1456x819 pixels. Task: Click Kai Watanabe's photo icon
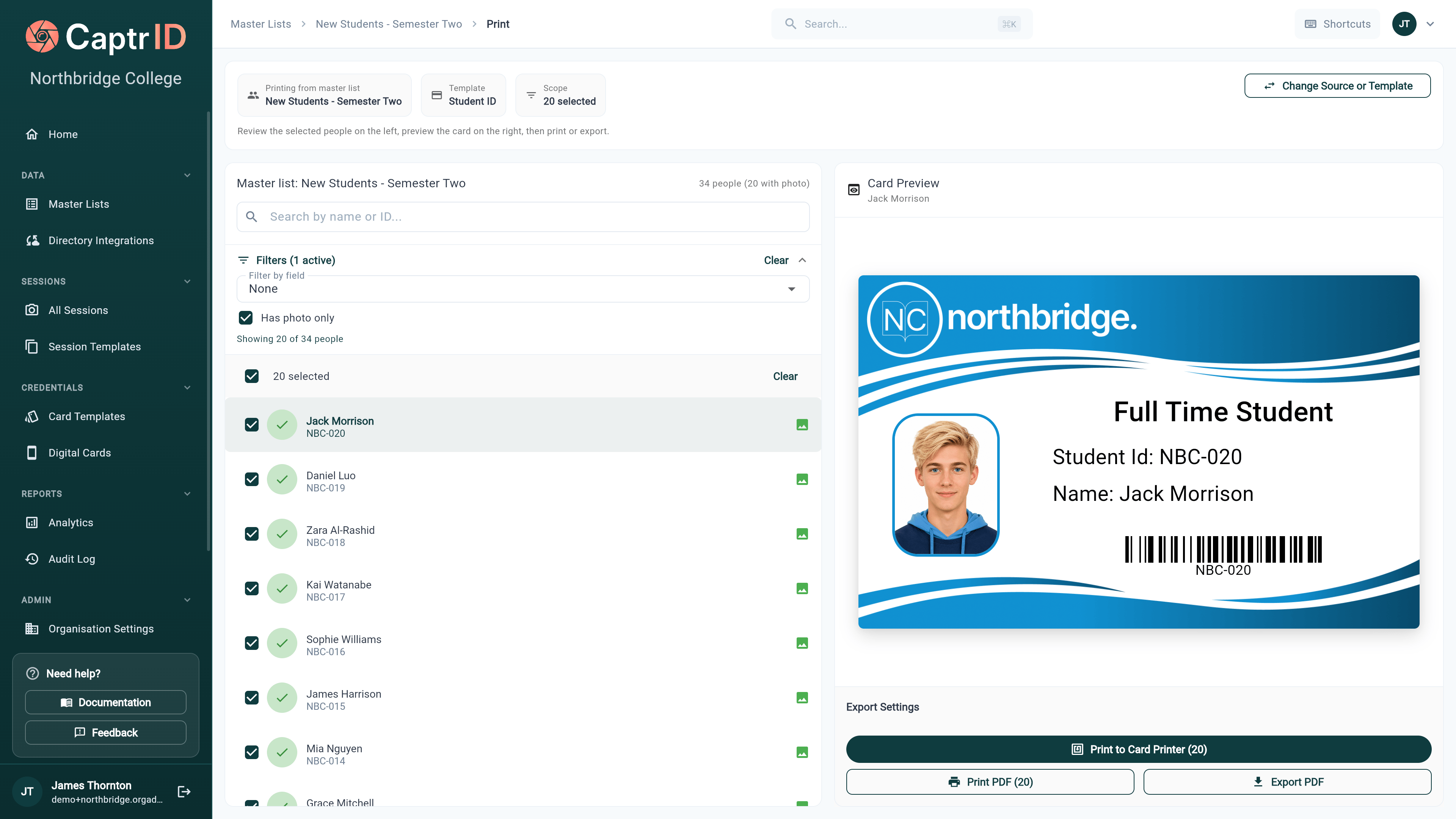tap(802, 588)
